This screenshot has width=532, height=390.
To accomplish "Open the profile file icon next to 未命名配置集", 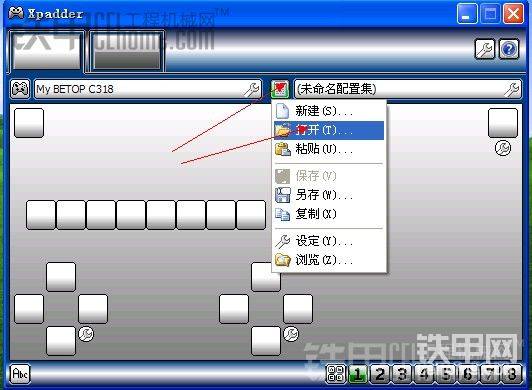I will 280,89.
